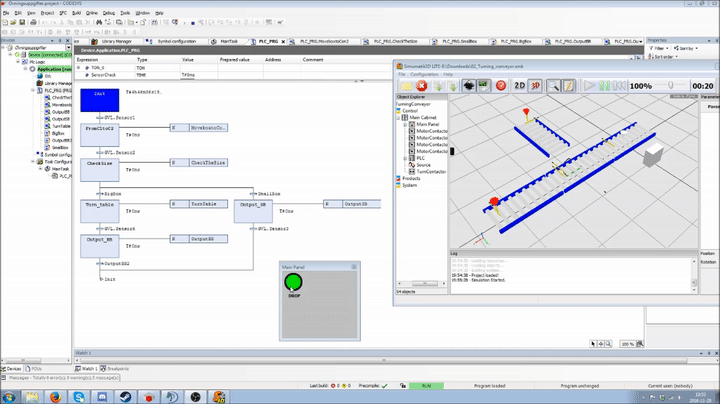
Task: Expand the PLC node in Object Explorer
Action: pyautogui.click(x=405, y=158)
